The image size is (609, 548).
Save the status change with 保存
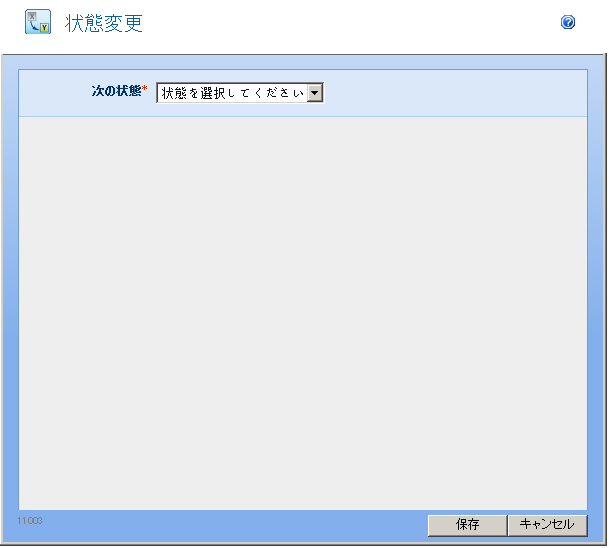coord(467,525)
